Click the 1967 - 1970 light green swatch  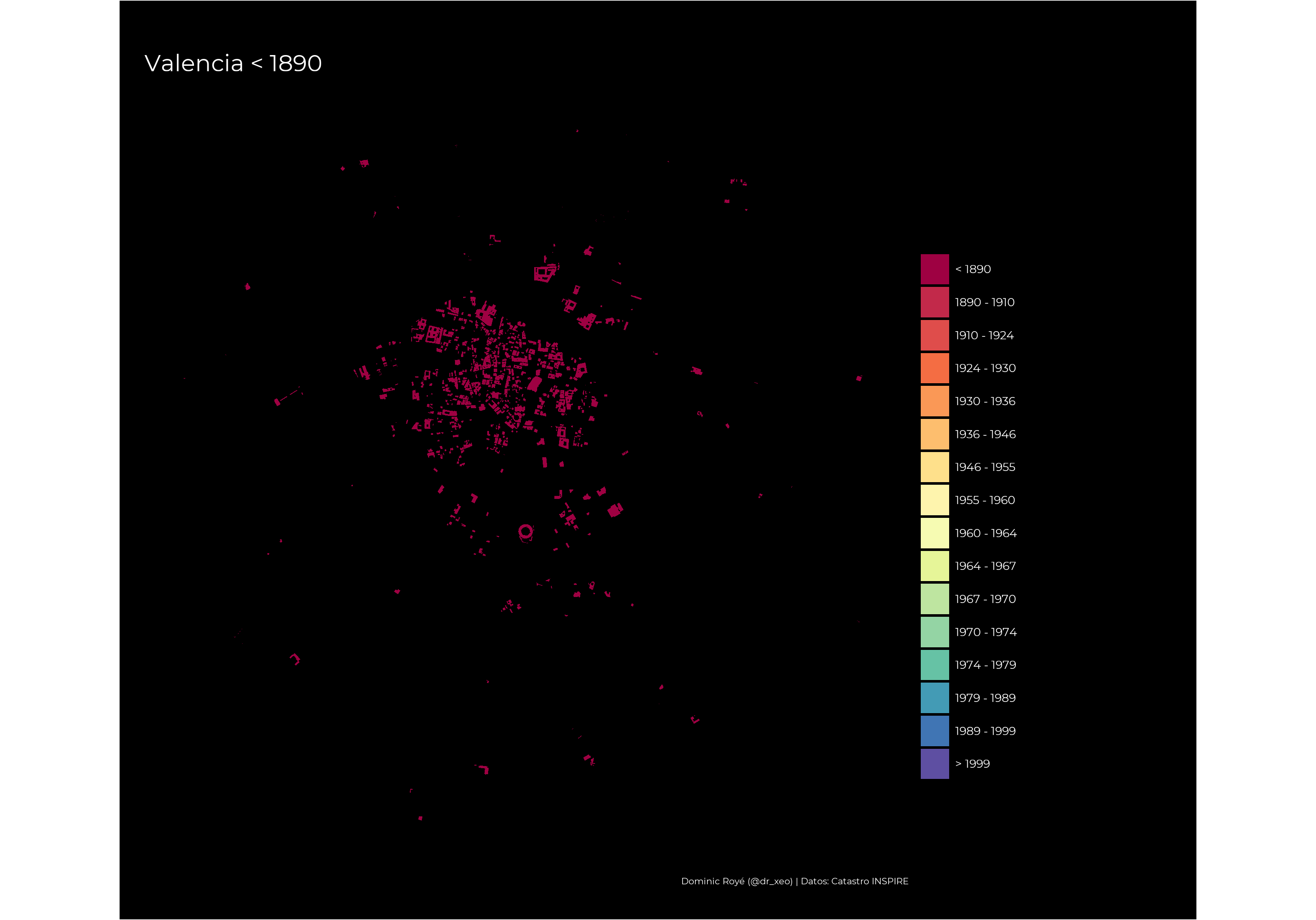(934, 599)
